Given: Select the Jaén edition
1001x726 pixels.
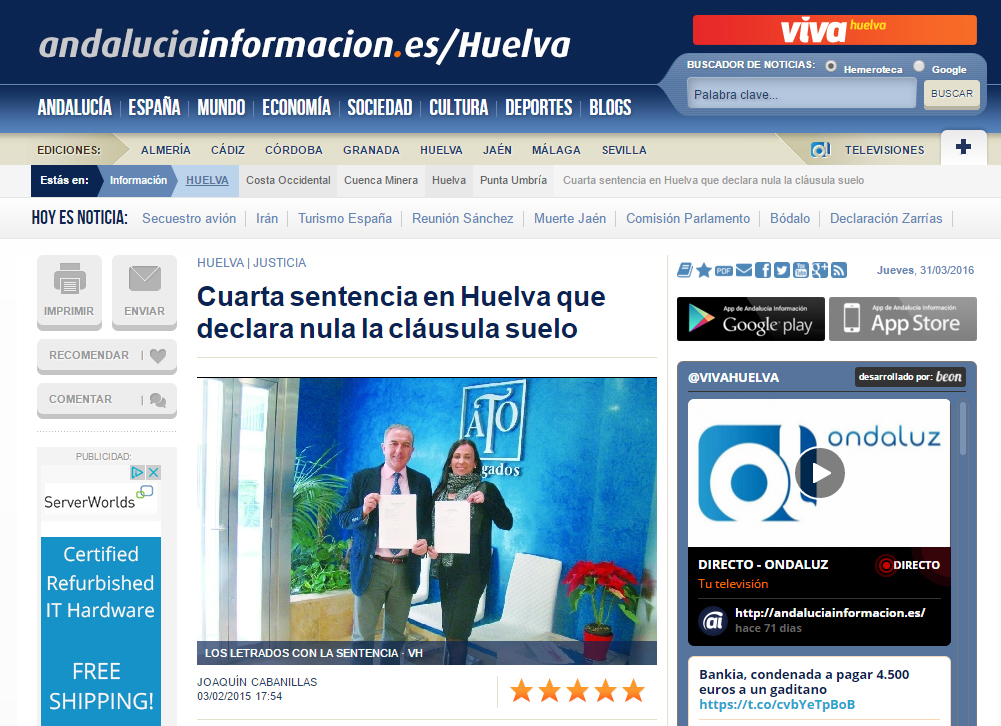Looking at the screenshot, I should (497, 150).
